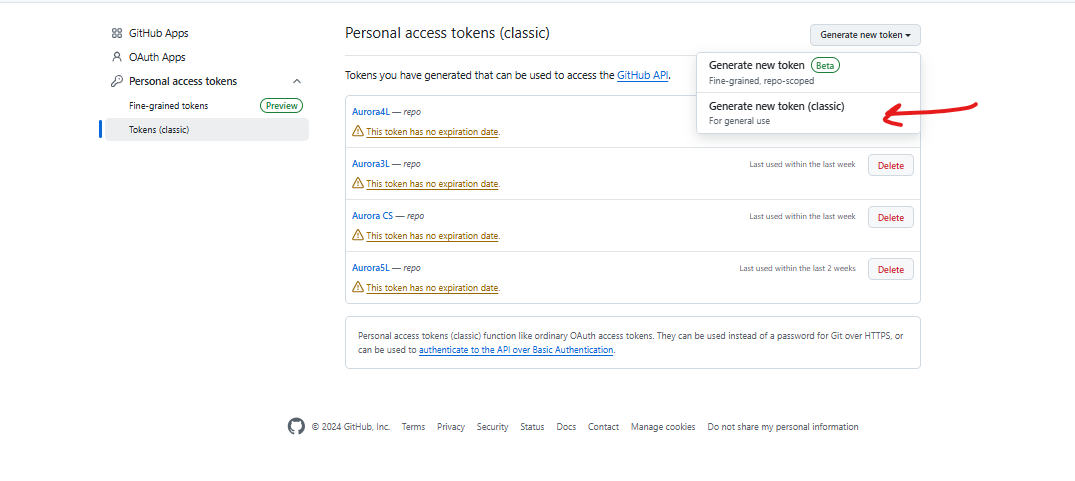The height and width of the screenshot is (481, 1075).
Task: Open Fine-grained tokens in the sidebar
Action: pyautogui.click(x=168, y=105)
